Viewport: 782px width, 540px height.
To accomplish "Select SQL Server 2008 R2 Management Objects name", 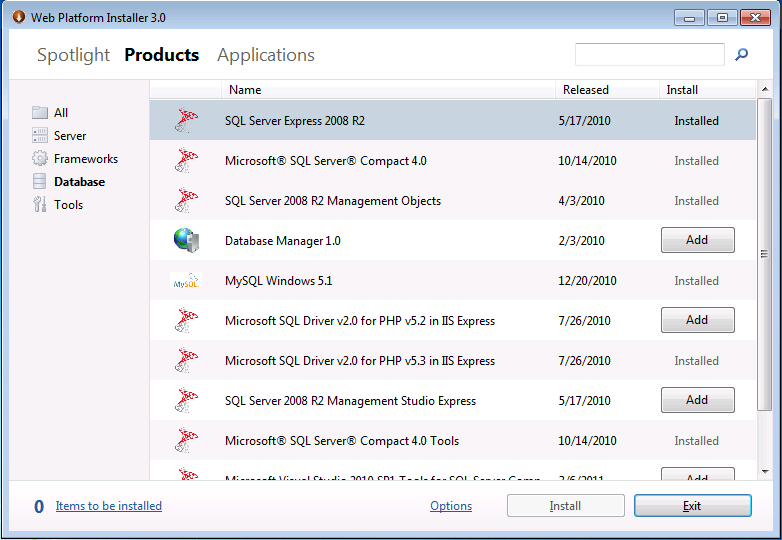I will tap(333, 200).
